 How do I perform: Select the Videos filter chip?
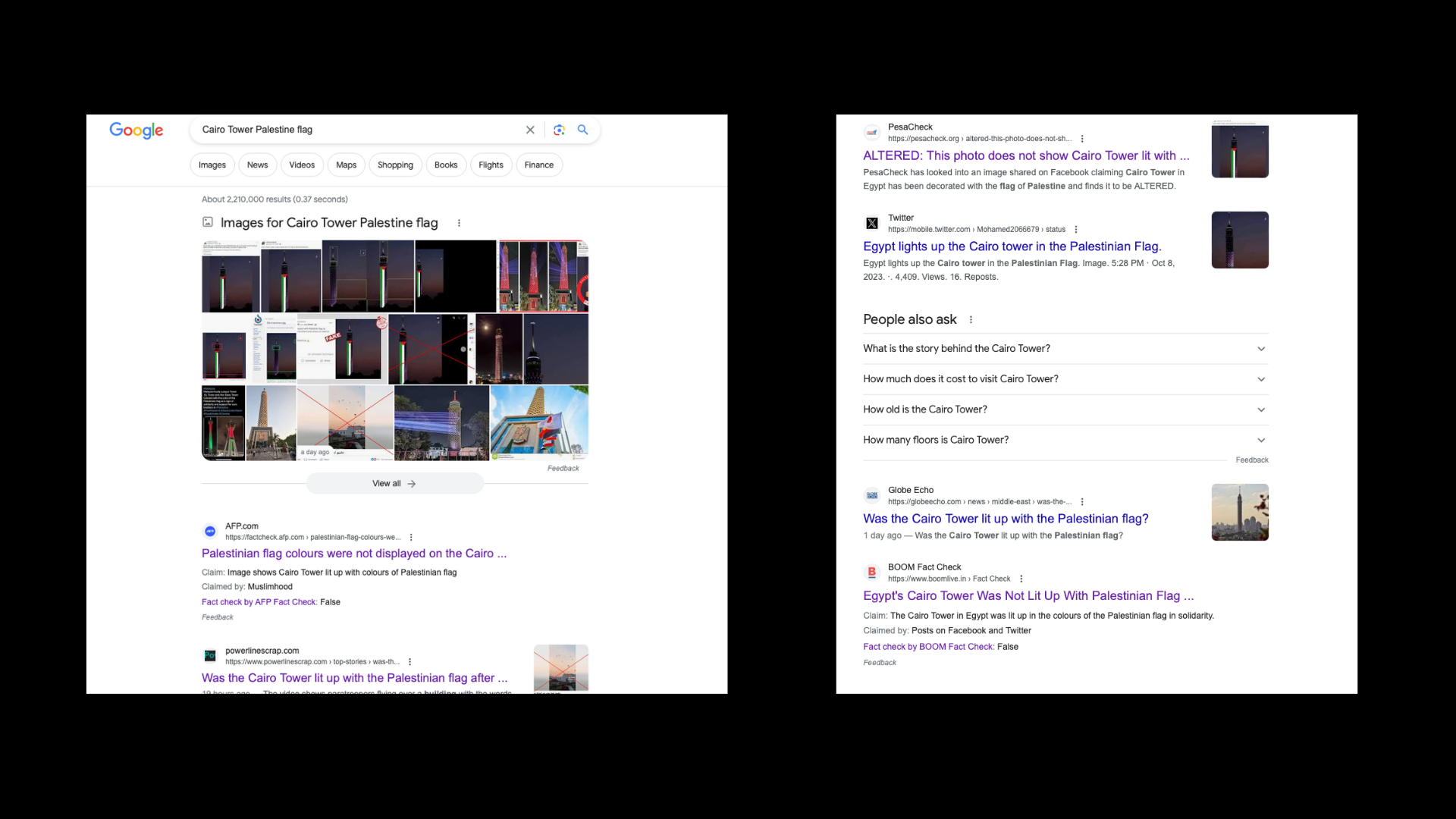tap(302, 165)
